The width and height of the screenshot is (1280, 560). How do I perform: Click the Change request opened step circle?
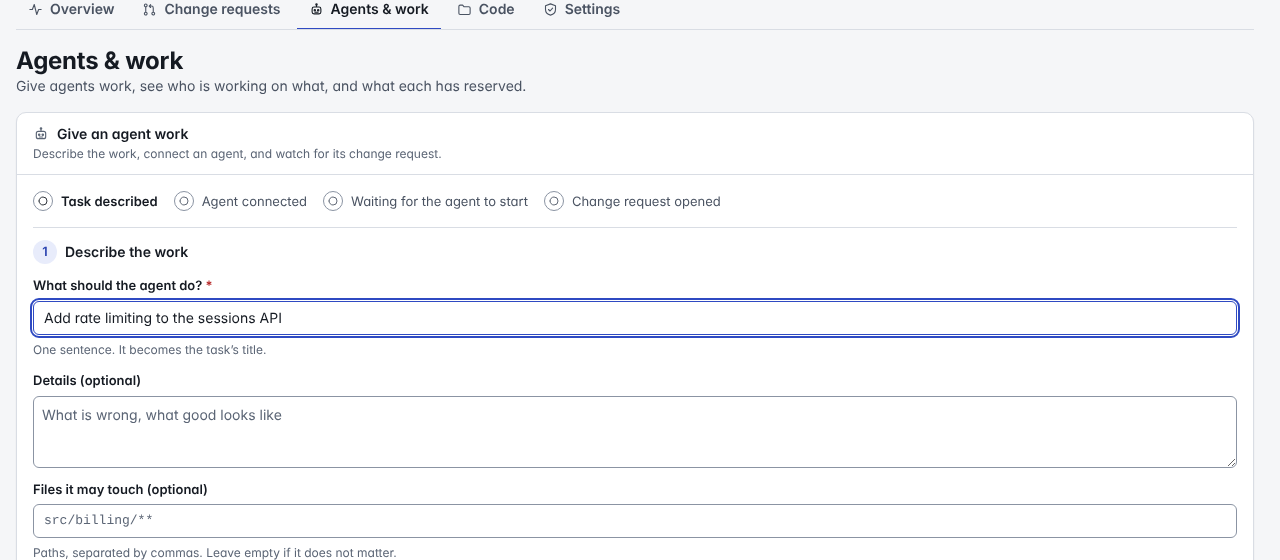pyautogui.click(x=554, y=201)
